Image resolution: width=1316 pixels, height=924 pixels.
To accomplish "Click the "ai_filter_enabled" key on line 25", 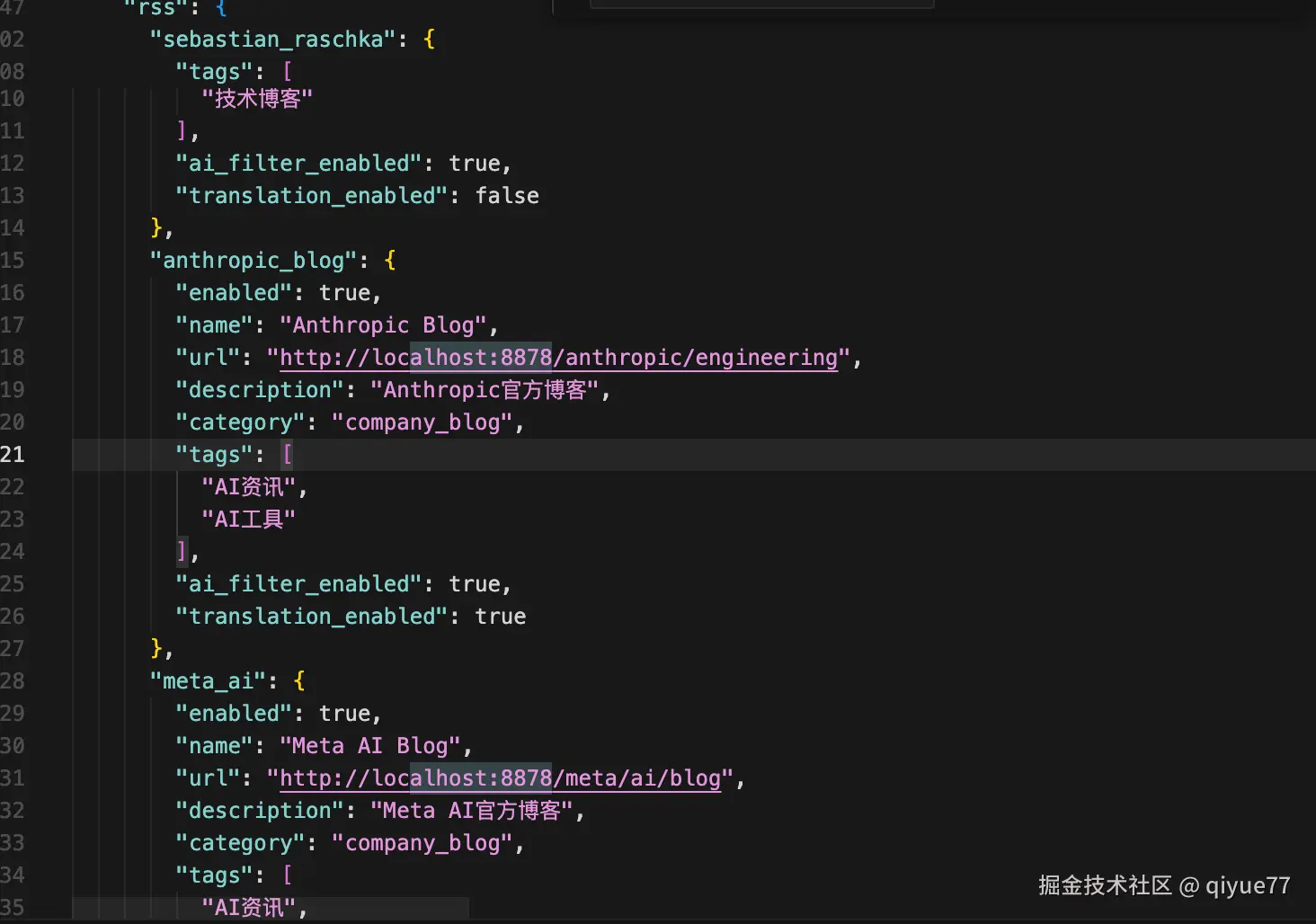I will 299,584.
